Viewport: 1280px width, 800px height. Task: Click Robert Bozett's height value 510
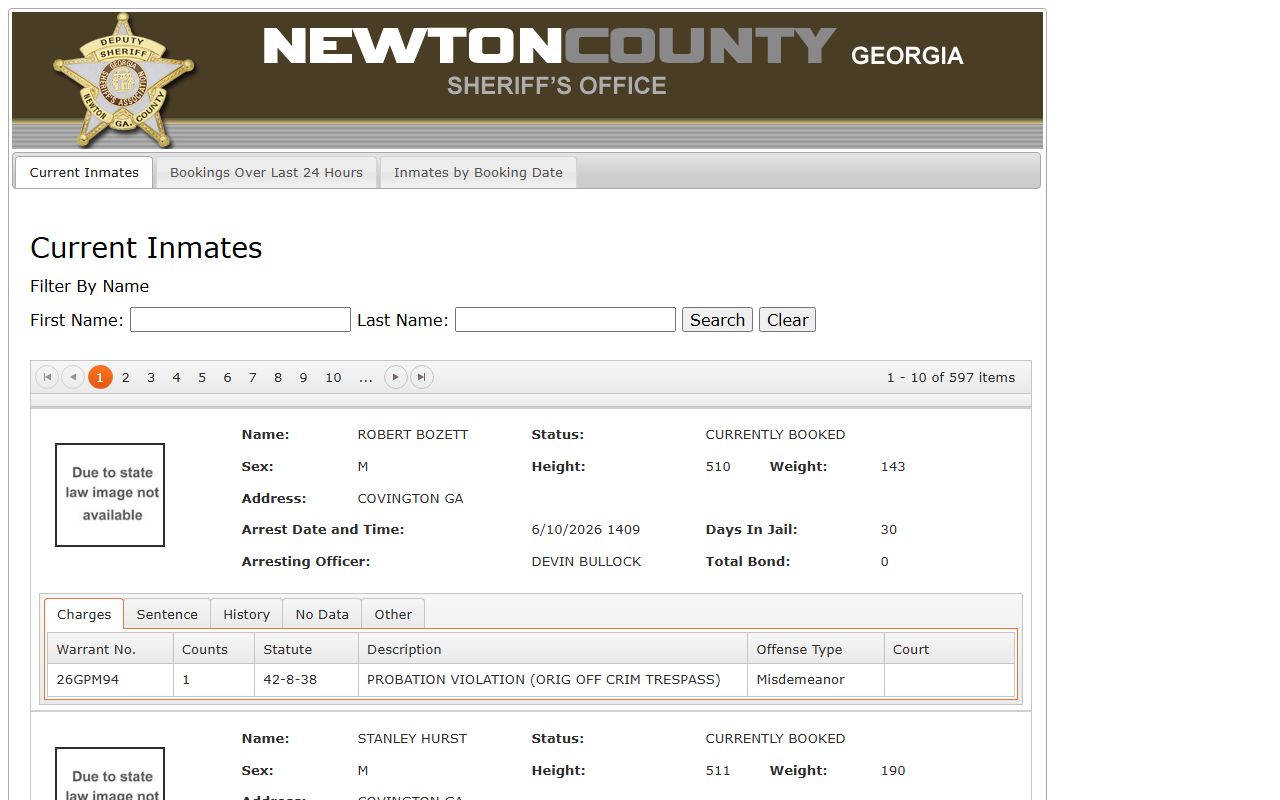click(x=718, y=466)
